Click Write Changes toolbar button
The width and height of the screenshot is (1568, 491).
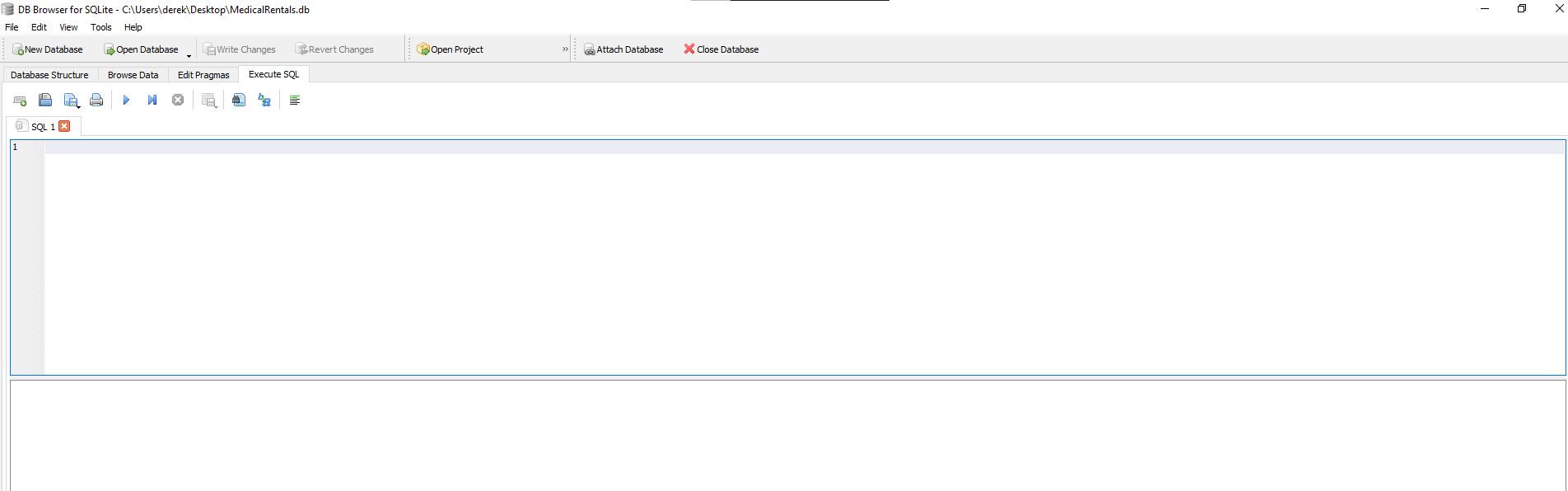(240, 49)
